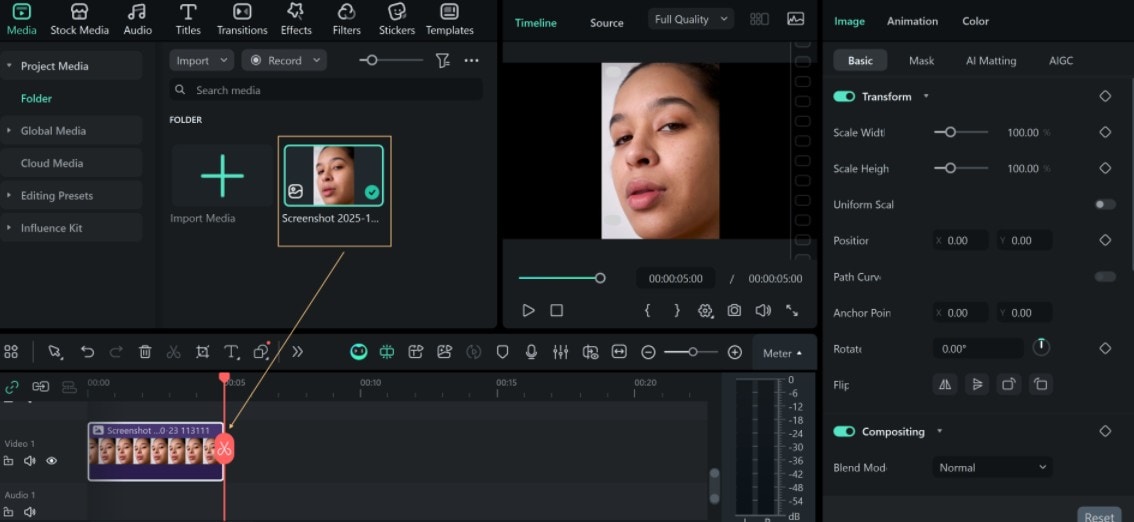Toggle the green AI assistant icon

pos(359,352)
